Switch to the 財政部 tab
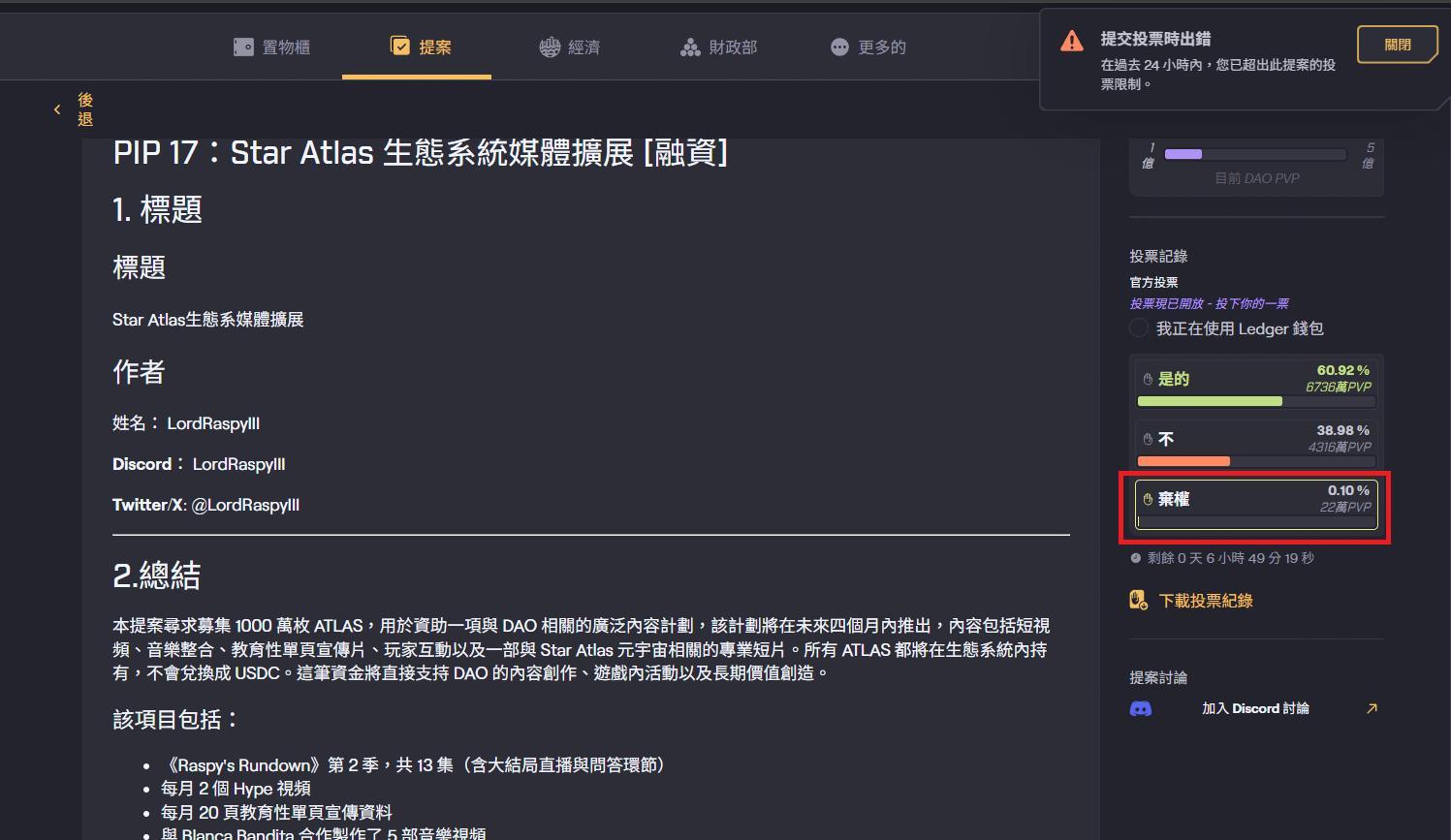 click(718, 47)
